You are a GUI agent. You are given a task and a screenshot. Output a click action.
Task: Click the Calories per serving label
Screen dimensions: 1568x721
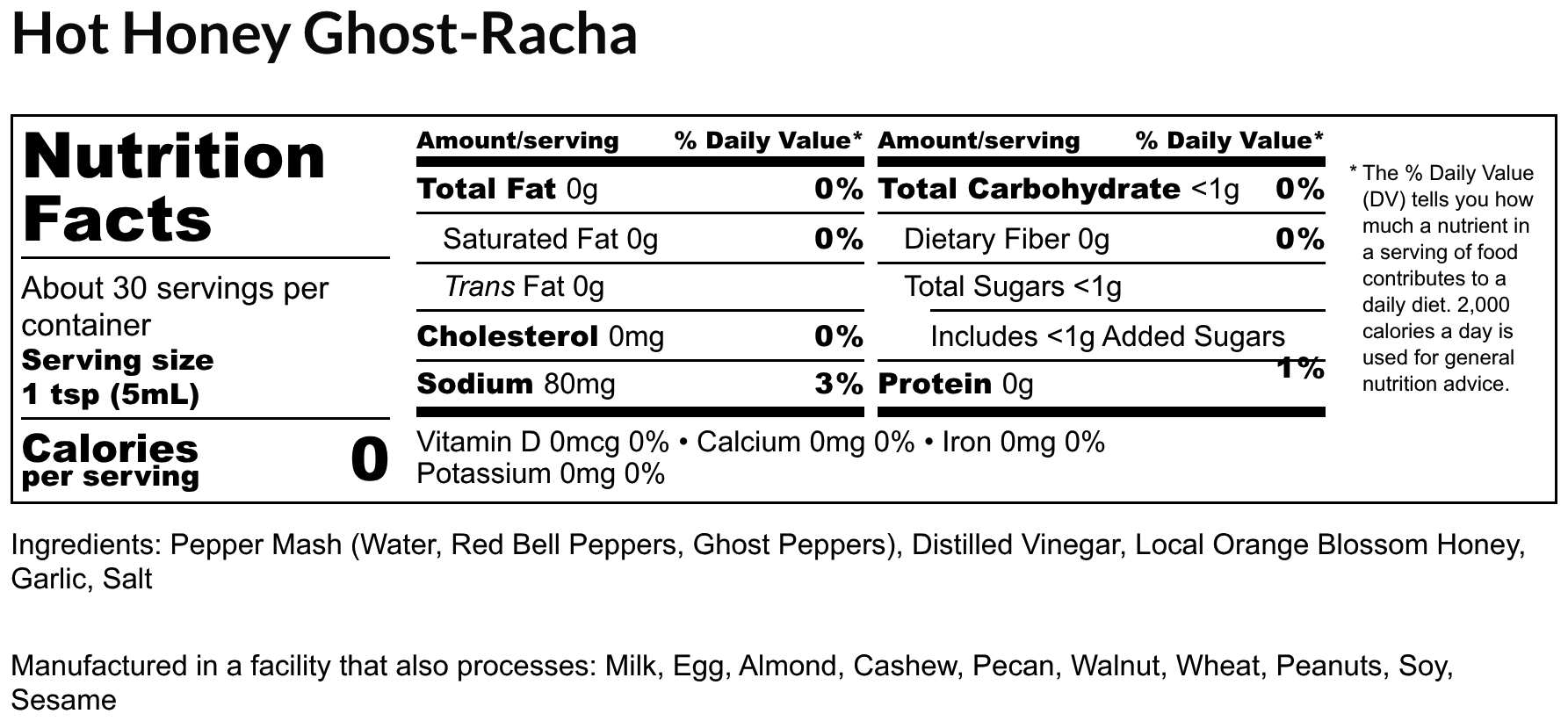click(x=110, y=460)
